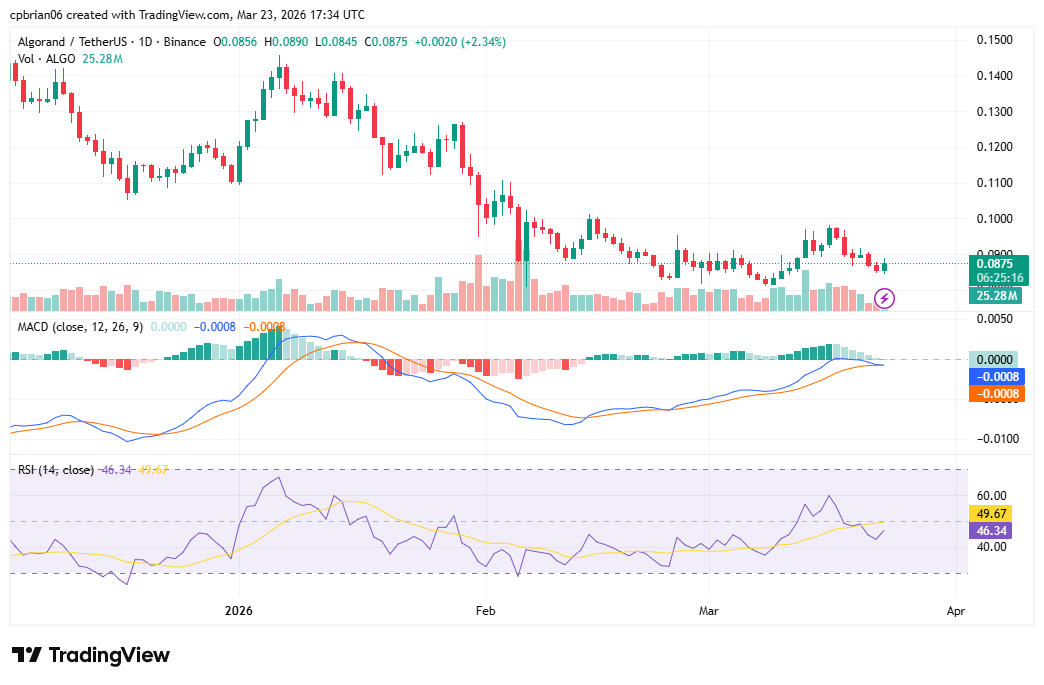The height and width of the screenshot is (685, 1044).
Task: Select the 2026 label on the time axis
Action: pyautogui.click(x=237, y=610)
